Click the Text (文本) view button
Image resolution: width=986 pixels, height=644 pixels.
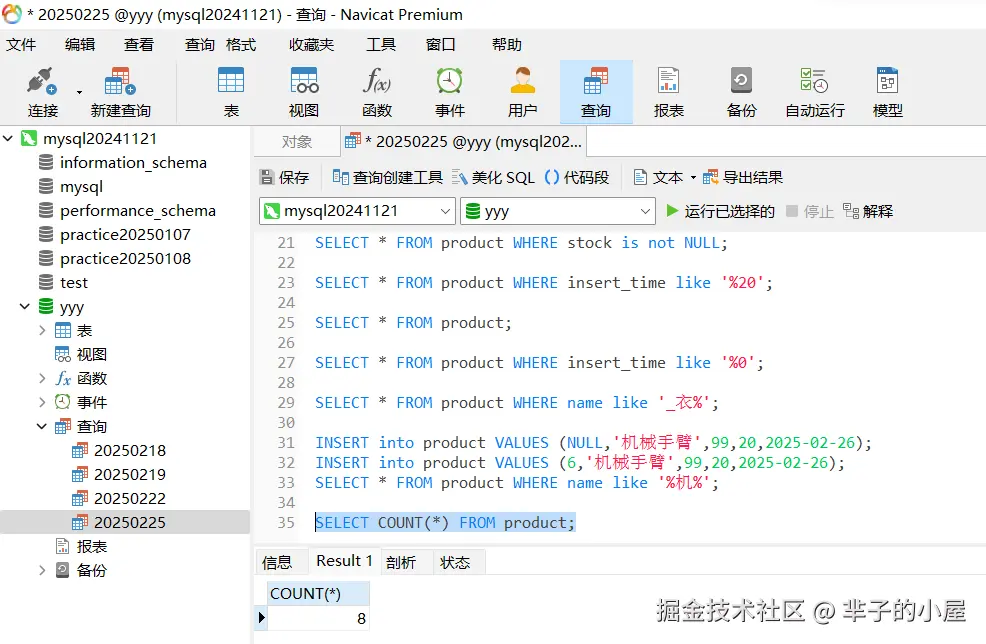click(x=658, y=177)
